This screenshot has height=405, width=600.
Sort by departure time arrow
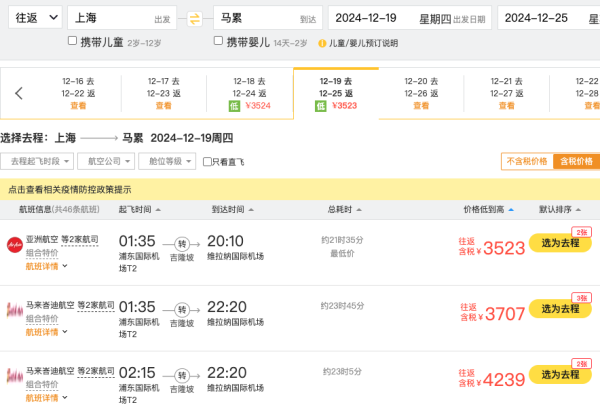(158, 210)
